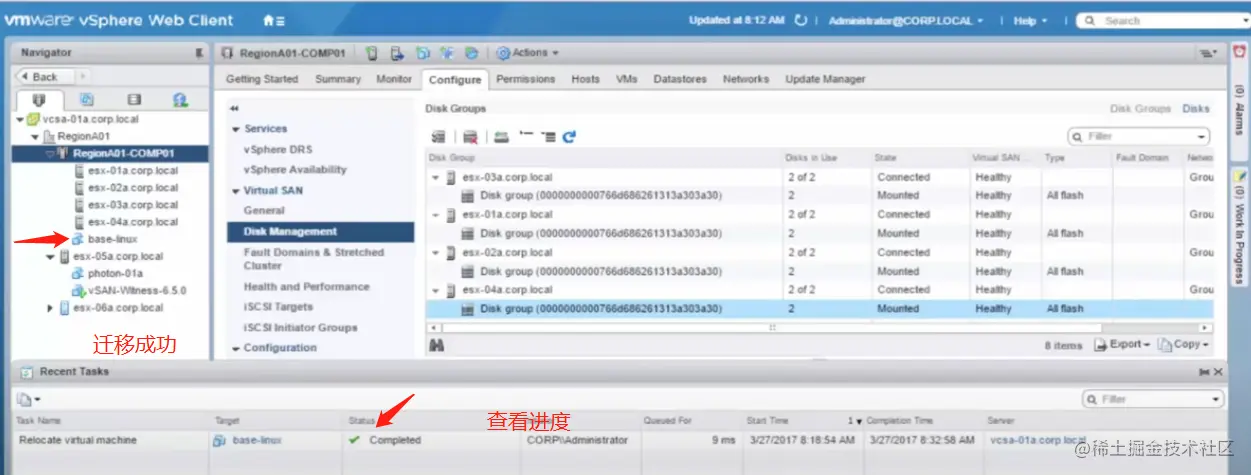Click the first cluster toolbar icon beside RegionA01-COMP01

[x=372, y=53]
